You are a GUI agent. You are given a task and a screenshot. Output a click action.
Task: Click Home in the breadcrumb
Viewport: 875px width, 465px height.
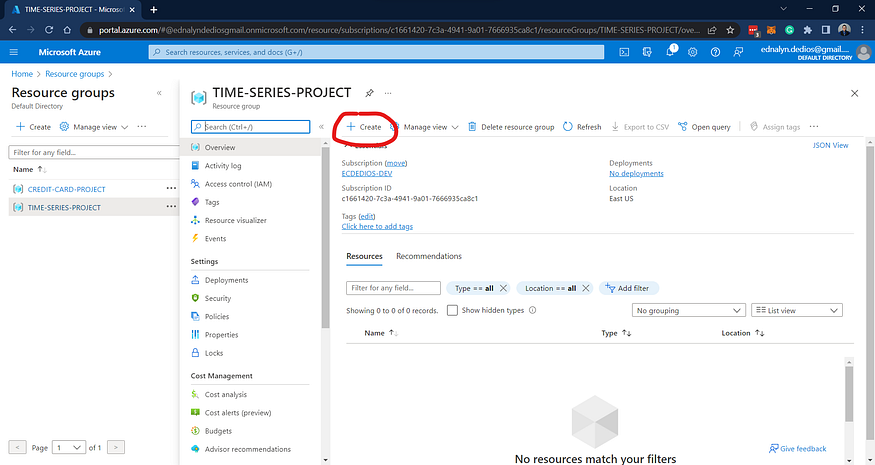click(x=22, y=74)
